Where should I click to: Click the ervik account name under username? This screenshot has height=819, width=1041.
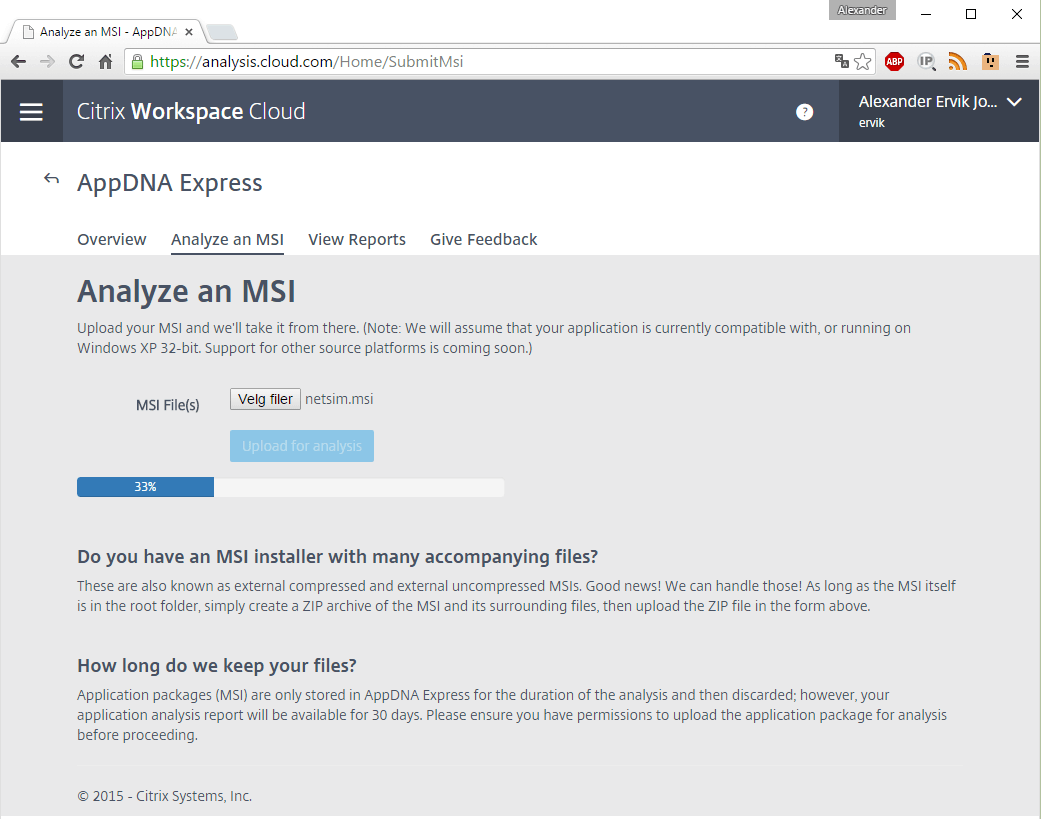[871, 123]
